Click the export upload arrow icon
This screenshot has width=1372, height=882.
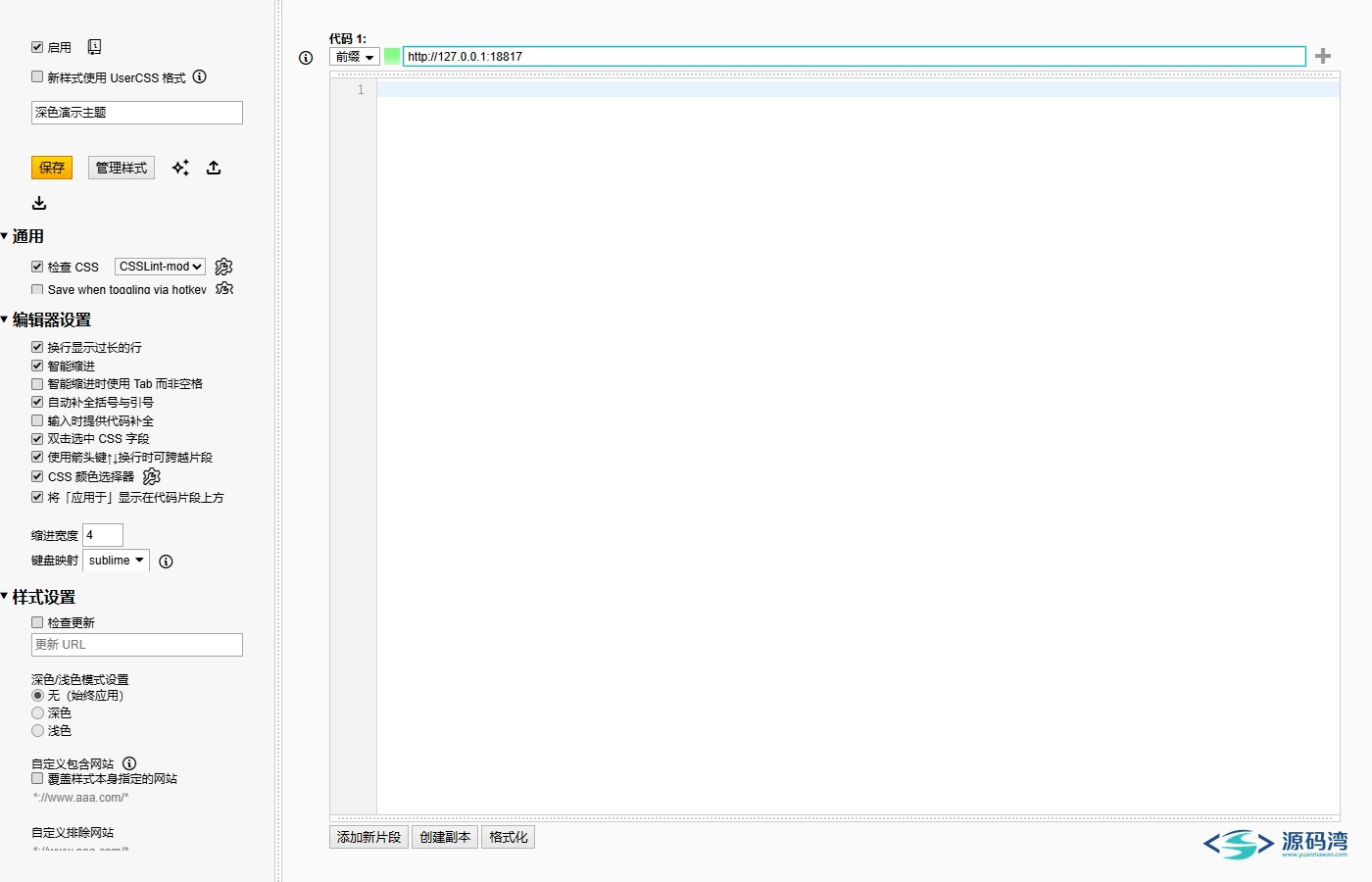[x=214, y=168]
